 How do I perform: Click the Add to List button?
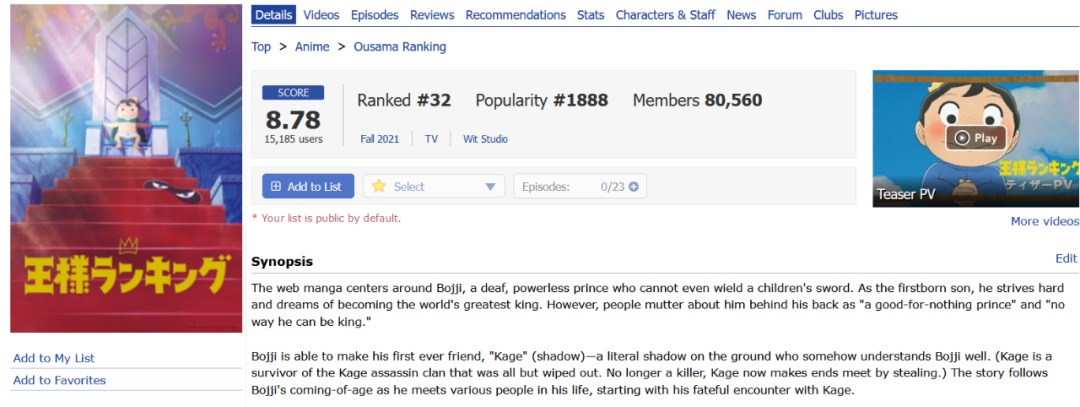point(308,186)
